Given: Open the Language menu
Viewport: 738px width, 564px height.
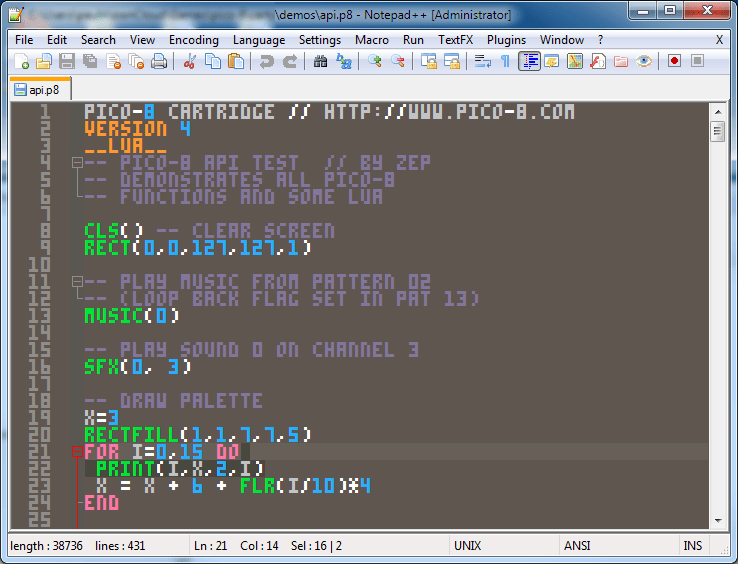Looking at the screenshot, I should point(259,40).
